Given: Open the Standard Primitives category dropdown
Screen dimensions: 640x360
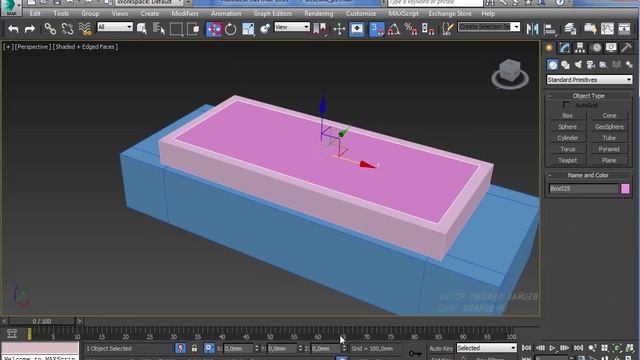Looking at the screenshot, I should [589, 80].
